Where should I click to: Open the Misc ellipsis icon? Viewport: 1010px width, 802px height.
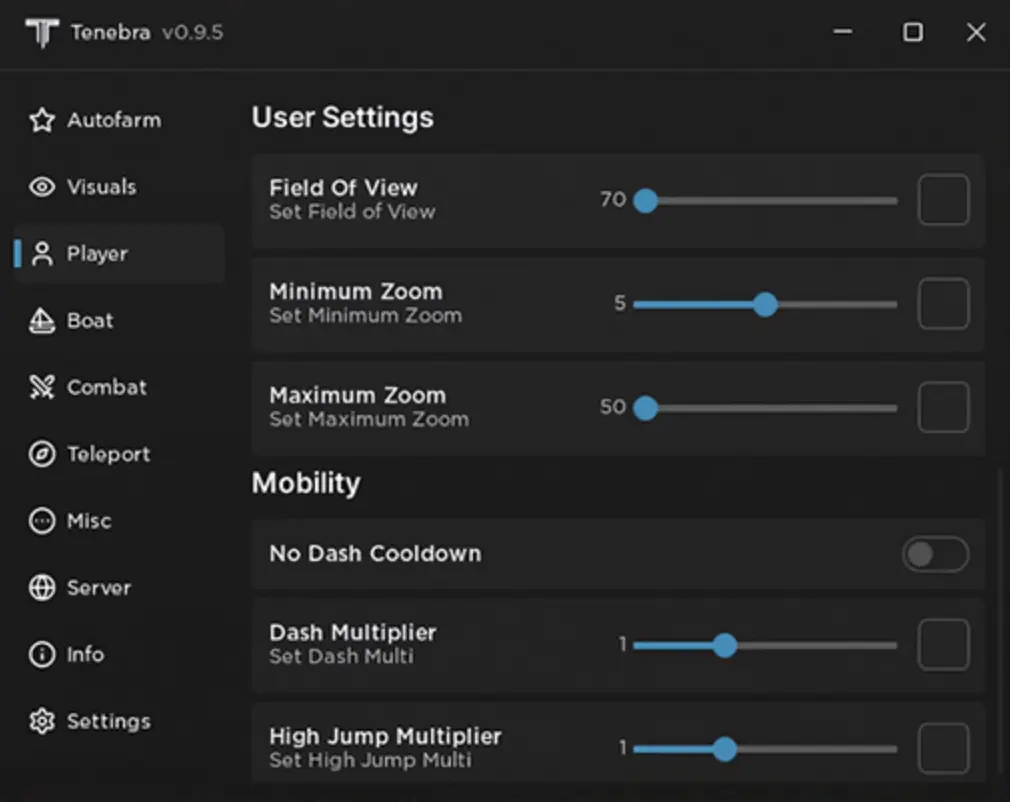click(x=42, y=521)
